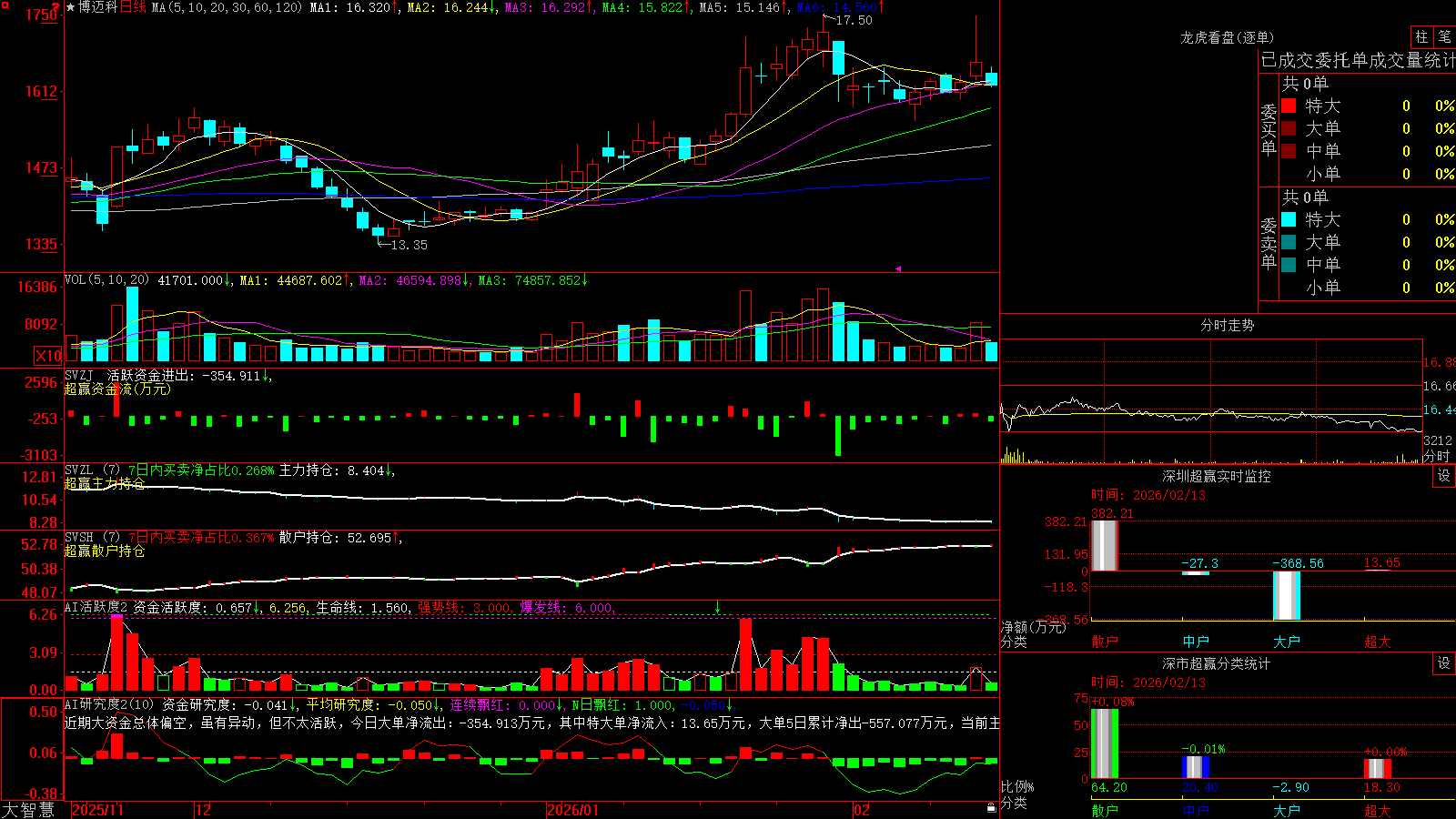Click the 深市超赢分类统计 title
Viewport: 1456px width, 819px height.
coord(1217,663)
